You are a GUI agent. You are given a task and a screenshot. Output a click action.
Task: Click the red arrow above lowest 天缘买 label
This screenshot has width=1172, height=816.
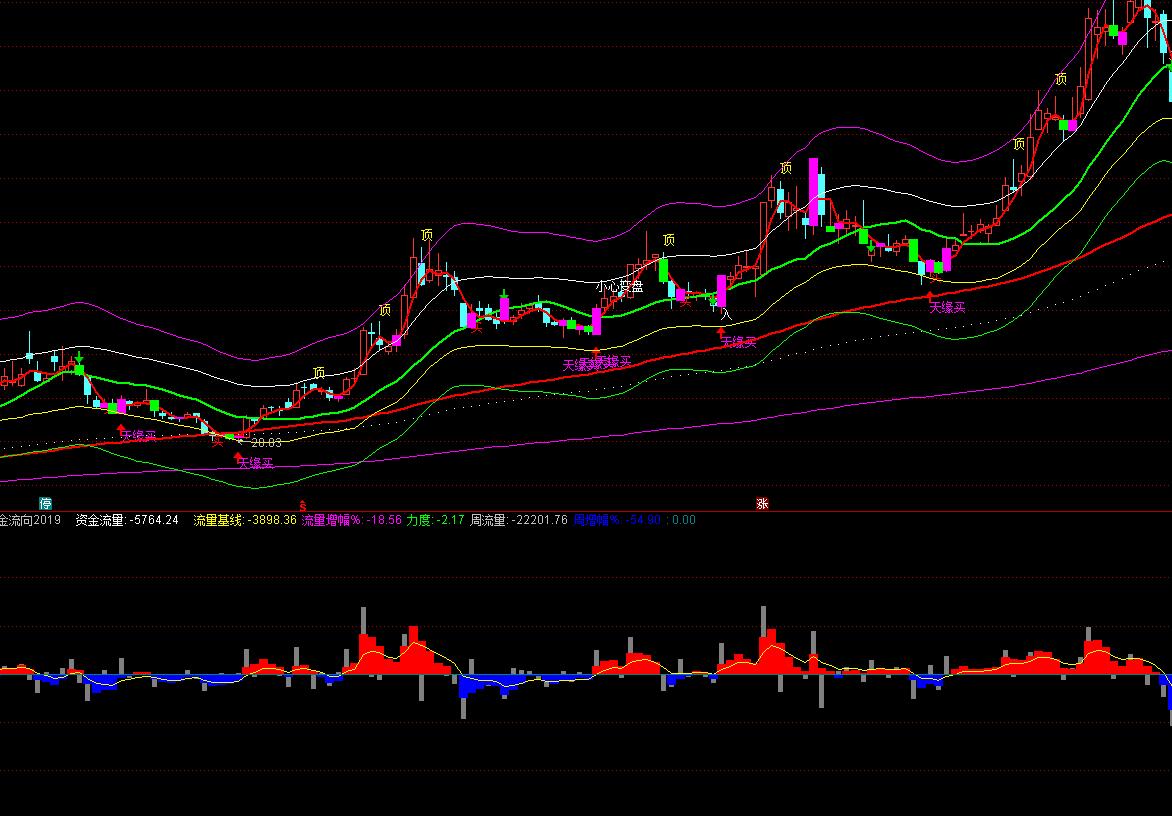click(238, 455)
